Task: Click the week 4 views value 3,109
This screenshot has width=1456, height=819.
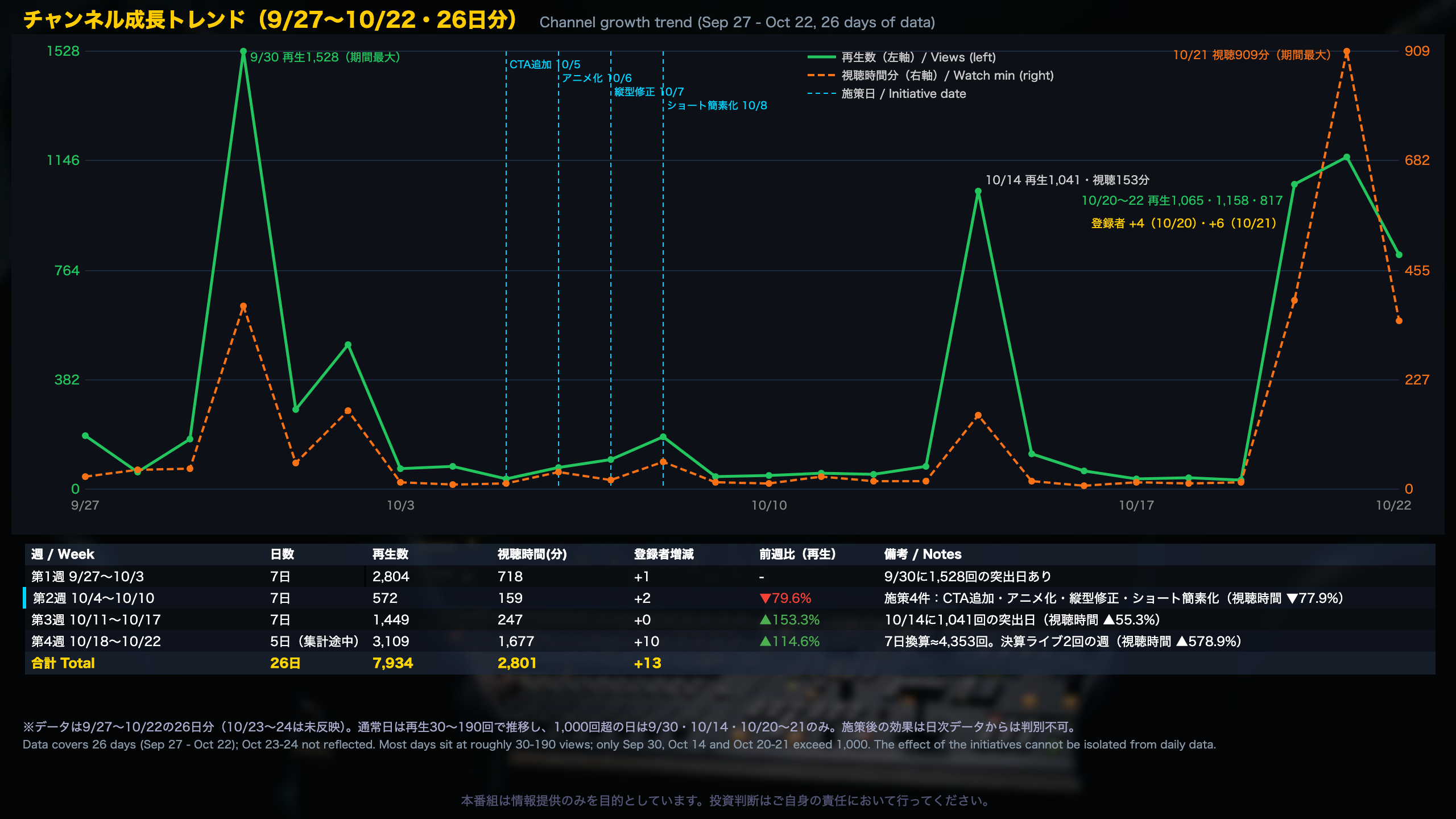Action: tap(391, 642)
